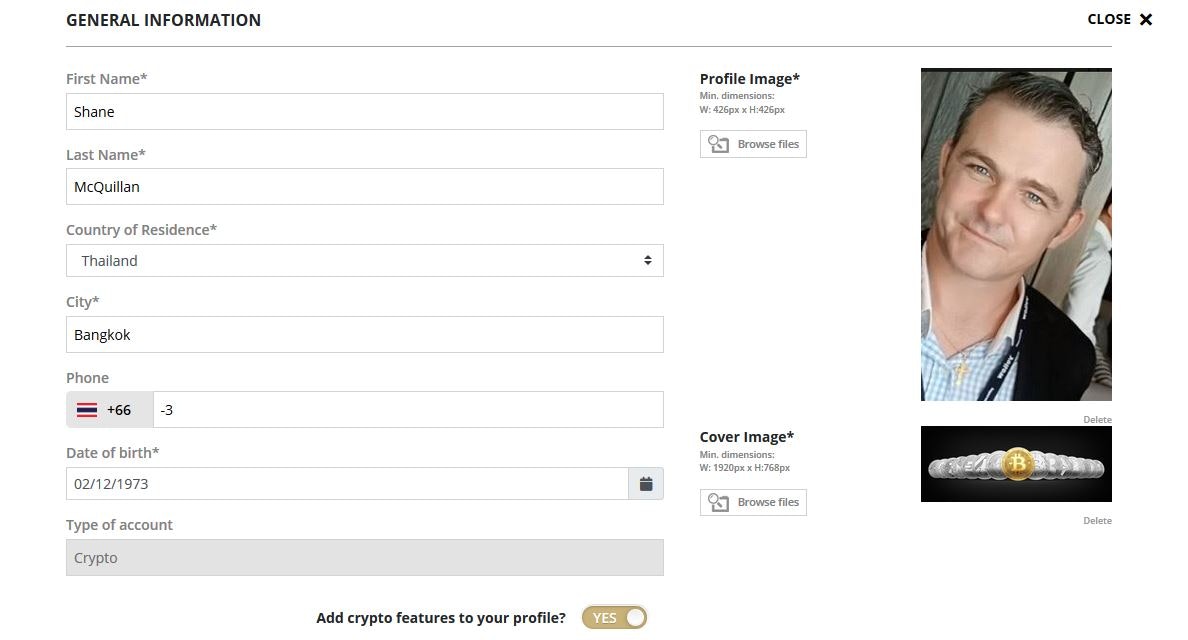Click the Profile Image browse files icon
The height and width of the screenshot is (640, 1188).
pyautogui.click(x=719, y=144)
